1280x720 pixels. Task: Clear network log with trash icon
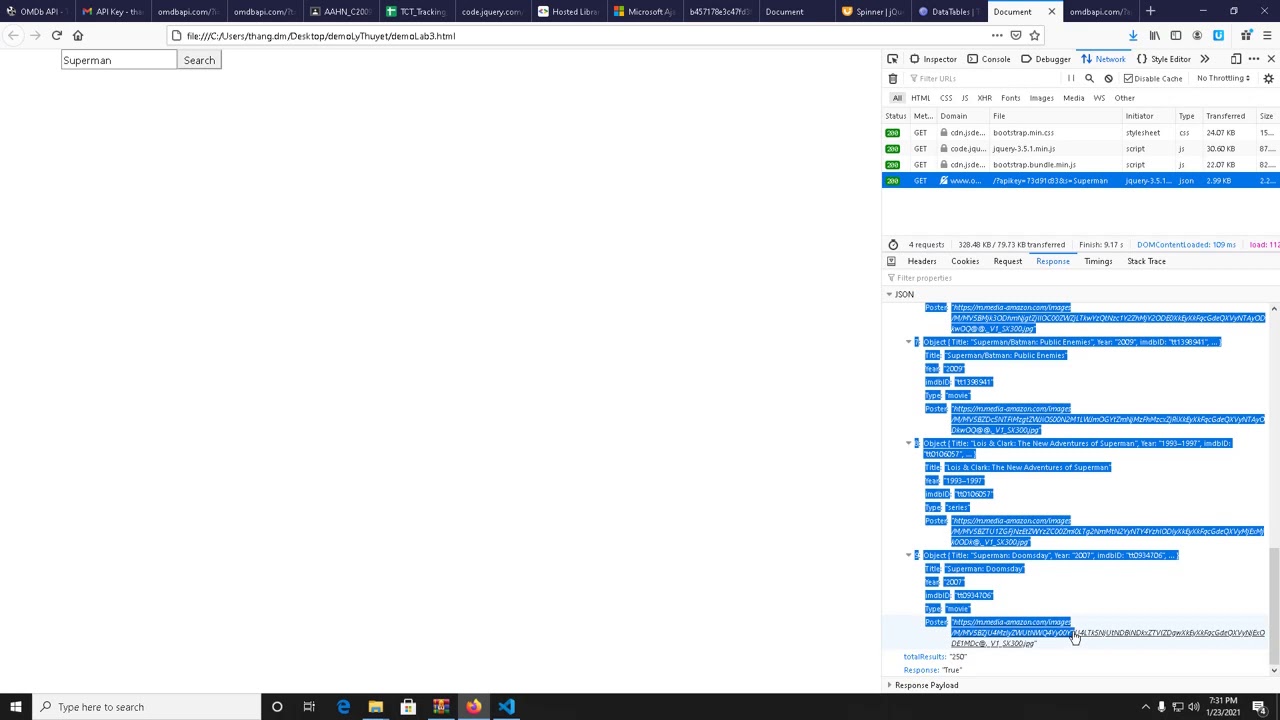893,78
